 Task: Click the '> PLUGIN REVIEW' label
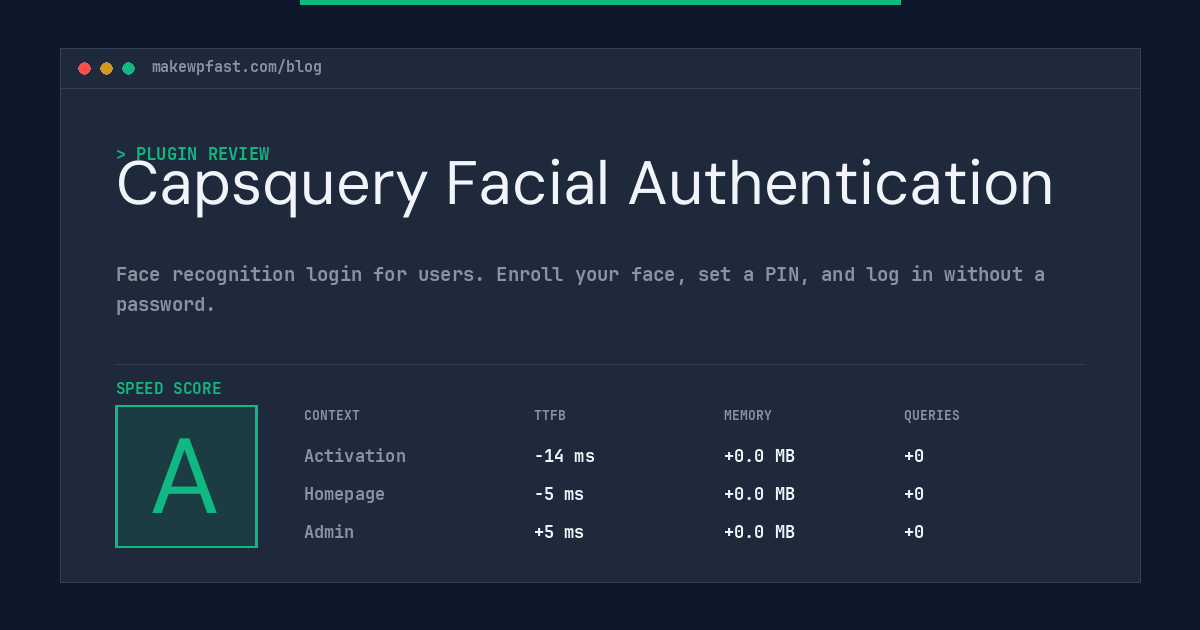tap(193, 154)
